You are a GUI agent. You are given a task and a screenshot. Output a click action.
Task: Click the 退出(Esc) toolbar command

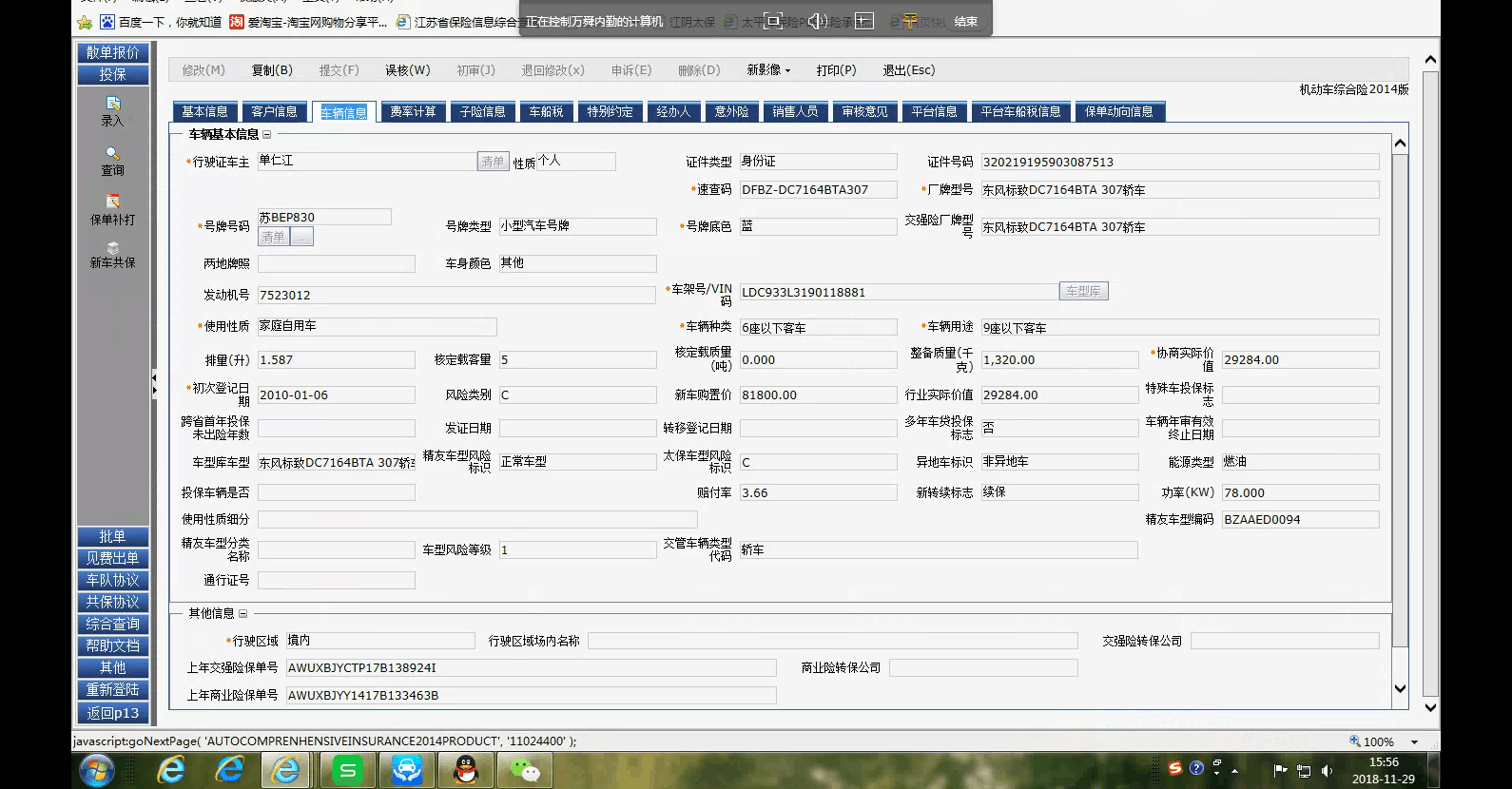[909, 70]
